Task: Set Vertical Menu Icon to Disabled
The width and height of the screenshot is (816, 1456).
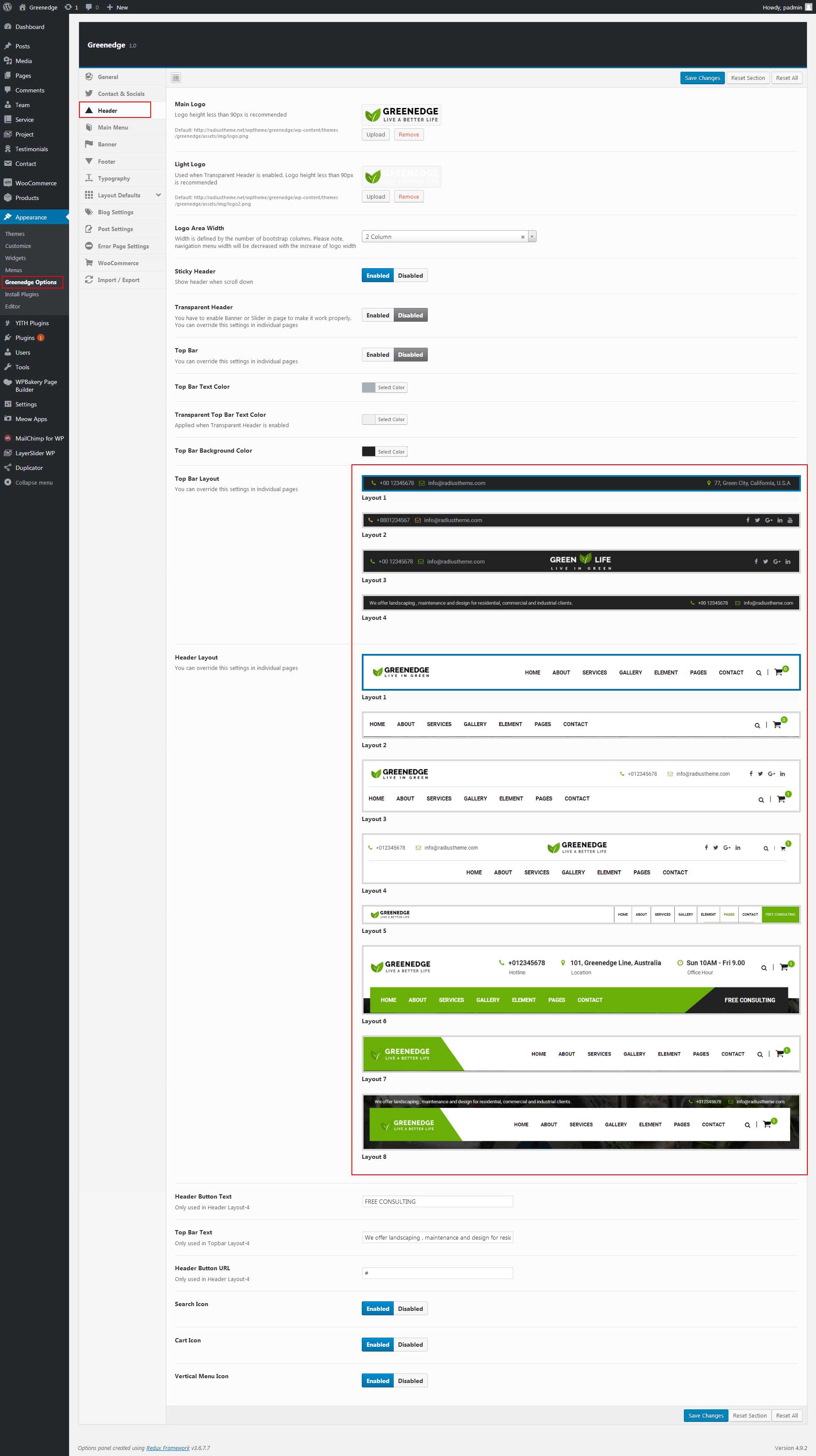Action: click(x=410, y=1381)
